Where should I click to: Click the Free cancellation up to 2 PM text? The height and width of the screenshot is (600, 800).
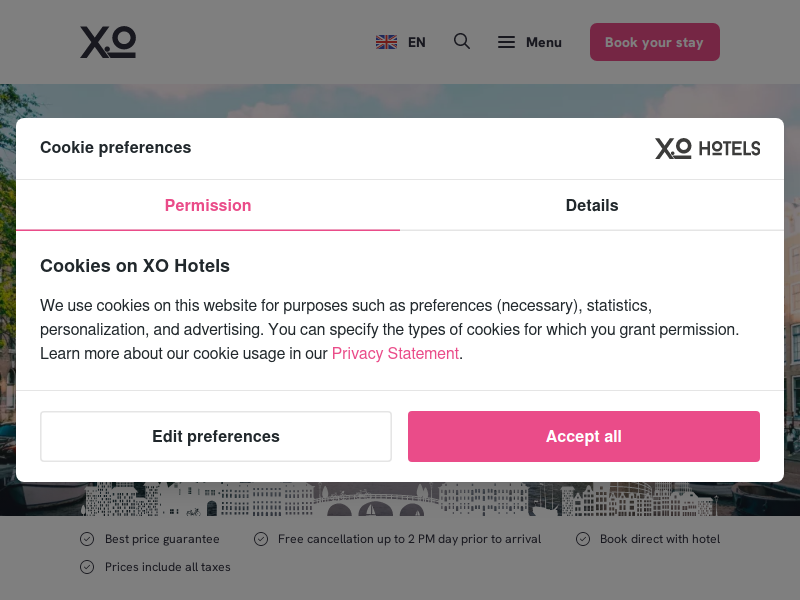coord(409,539)
